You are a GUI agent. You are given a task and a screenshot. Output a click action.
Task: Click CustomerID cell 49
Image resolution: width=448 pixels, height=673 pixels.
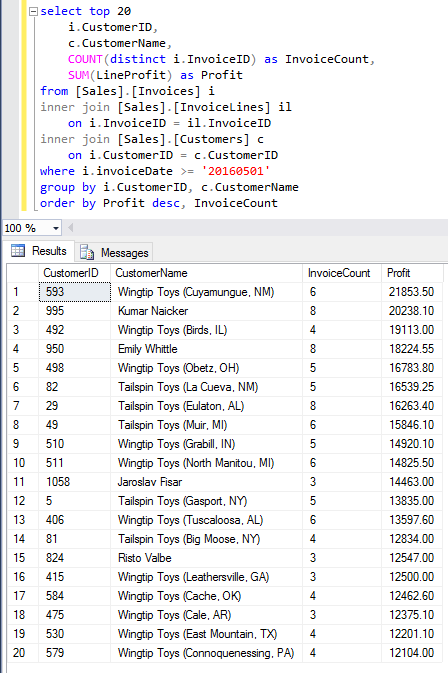click(x=75, y=425)
